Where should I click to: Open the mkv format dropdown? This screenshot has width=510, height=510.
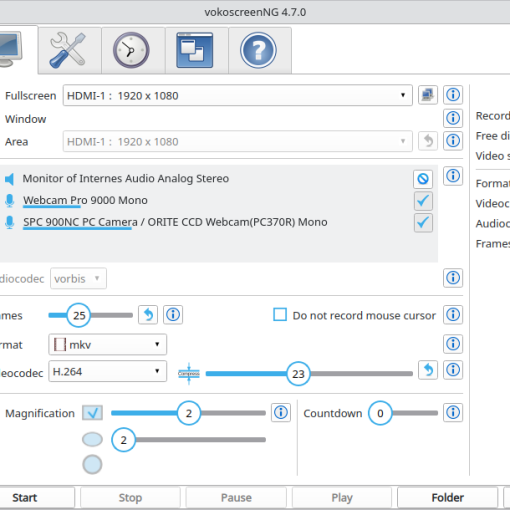click(x=108, y=344)
